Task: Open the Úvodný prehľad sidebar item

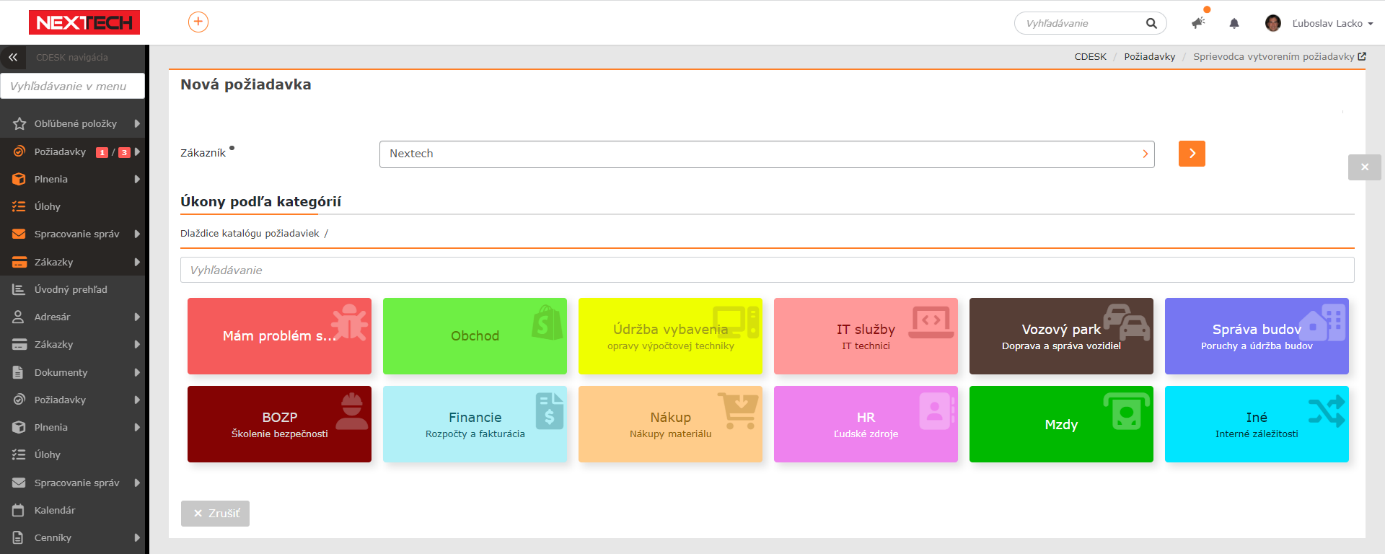Action: pos(70,289)
